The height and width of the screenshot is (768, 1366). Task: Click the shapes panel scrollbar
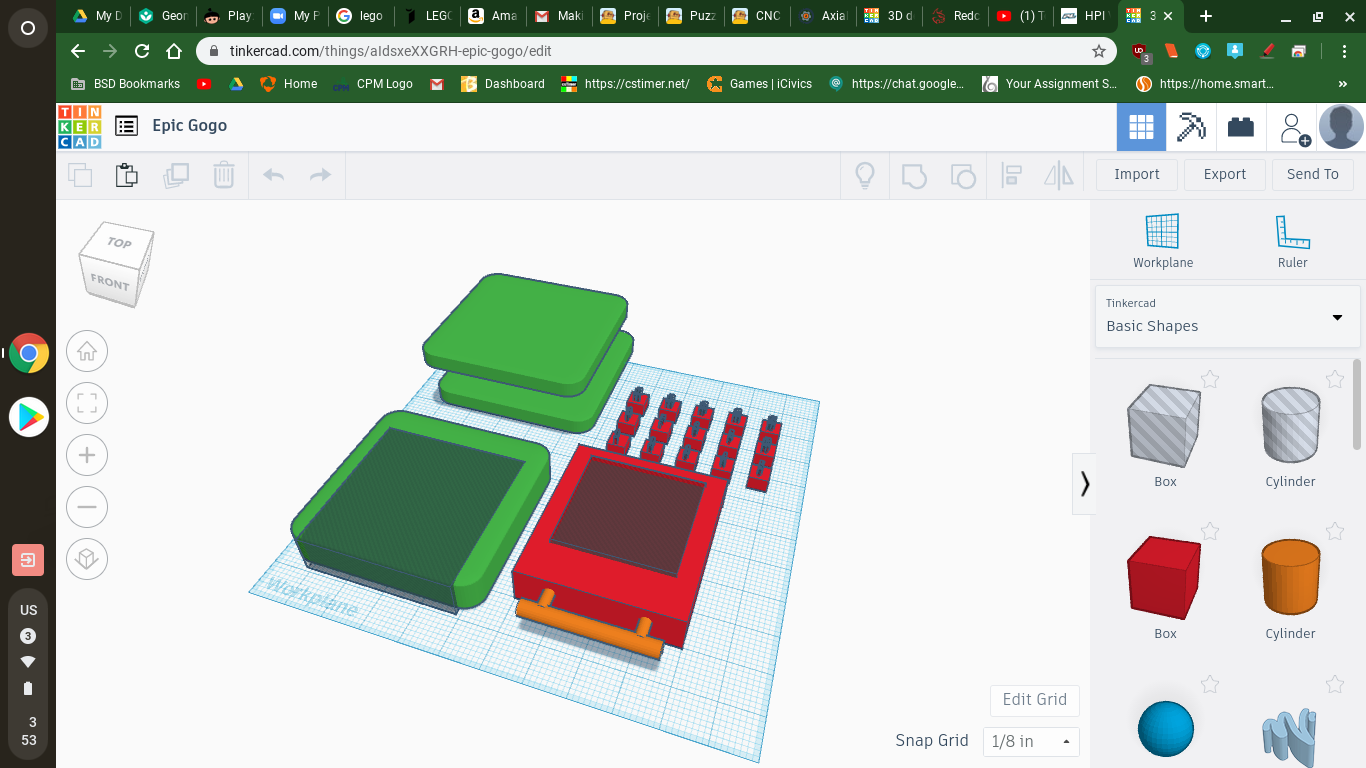1357,405
